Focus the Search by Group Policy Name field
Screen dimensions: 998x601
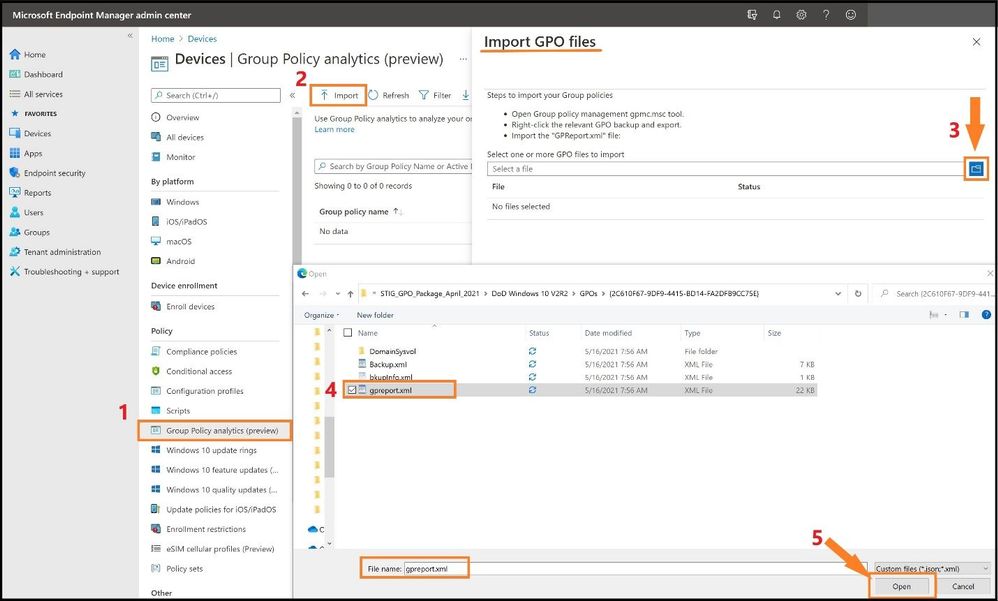point(393,166)
